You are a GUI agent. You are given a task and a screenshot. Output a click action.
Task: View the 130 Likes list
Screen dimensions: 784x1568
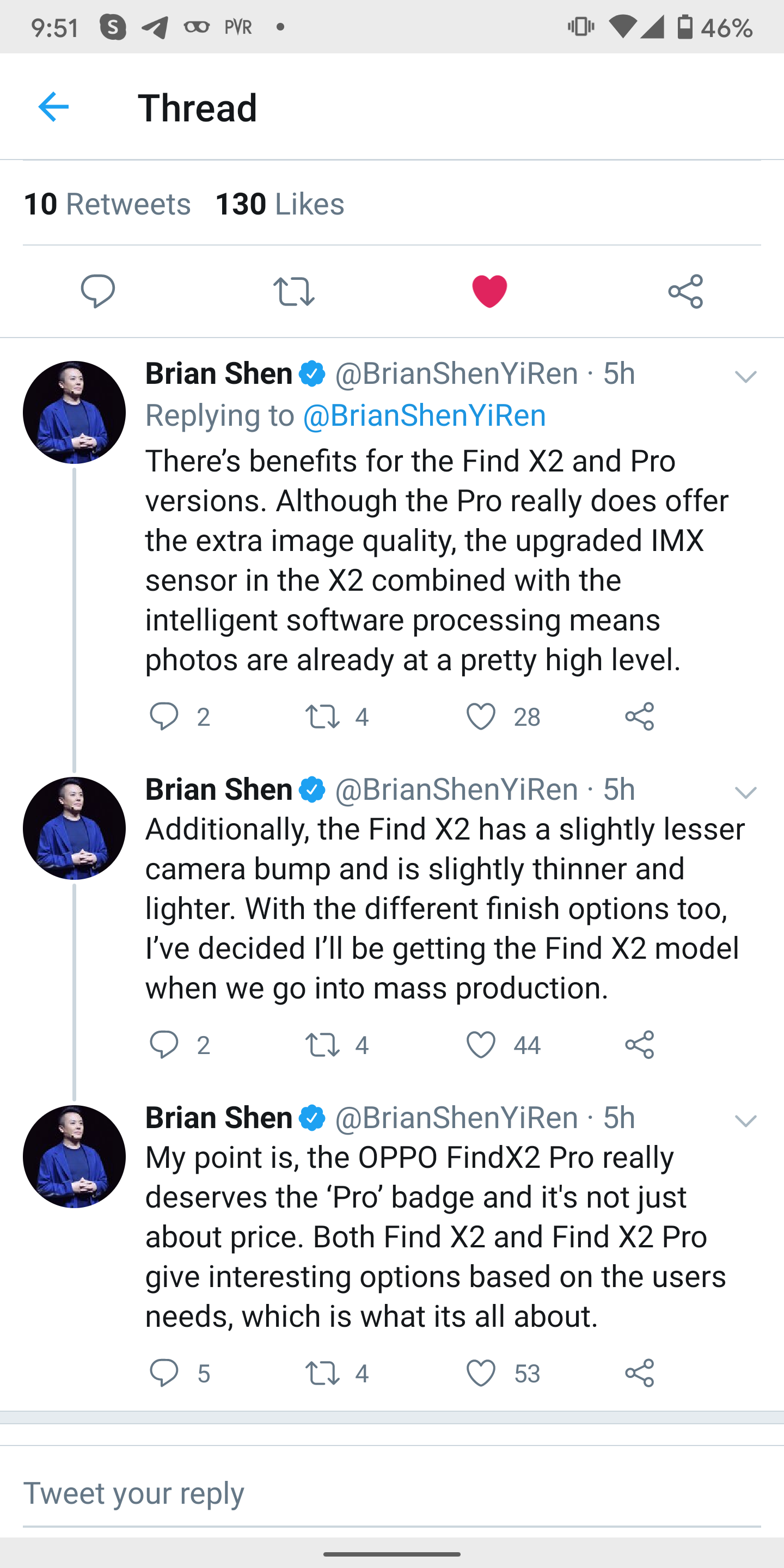click(x=280, y=204)
